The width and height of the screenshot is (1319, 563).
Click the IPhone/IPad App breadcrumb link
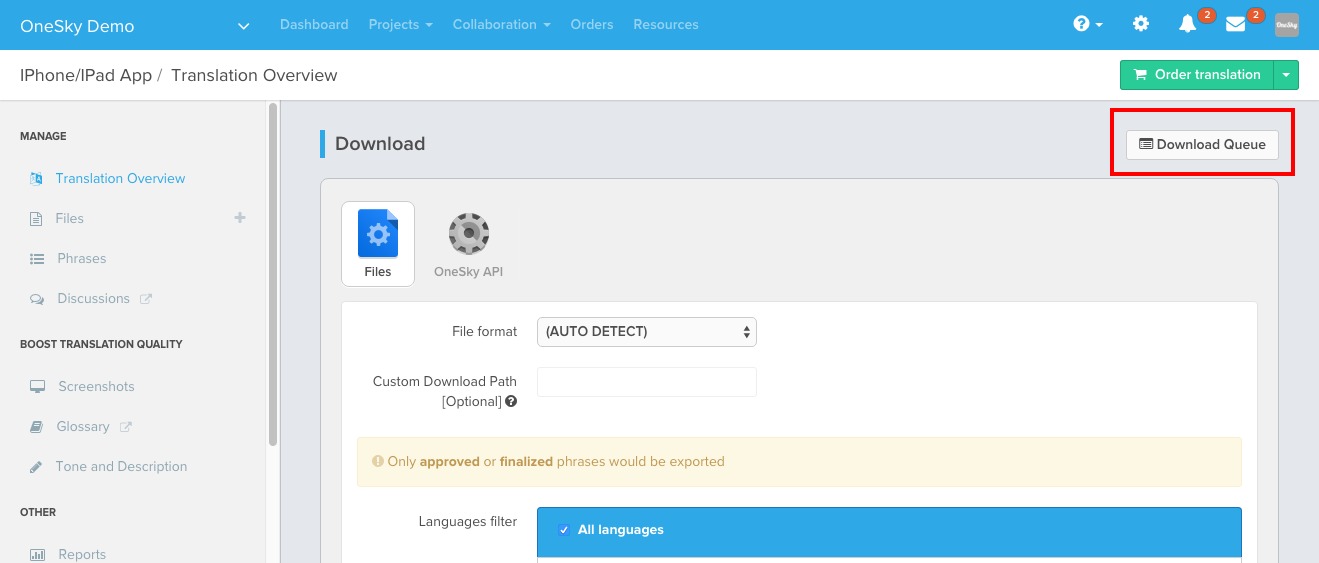click(86, 75)
